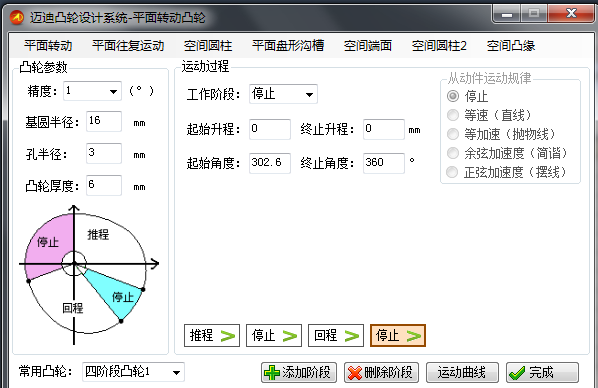Select the highlighted final 停止 stage button
Viewport: 598px width, 388px height.
(398, 336)
